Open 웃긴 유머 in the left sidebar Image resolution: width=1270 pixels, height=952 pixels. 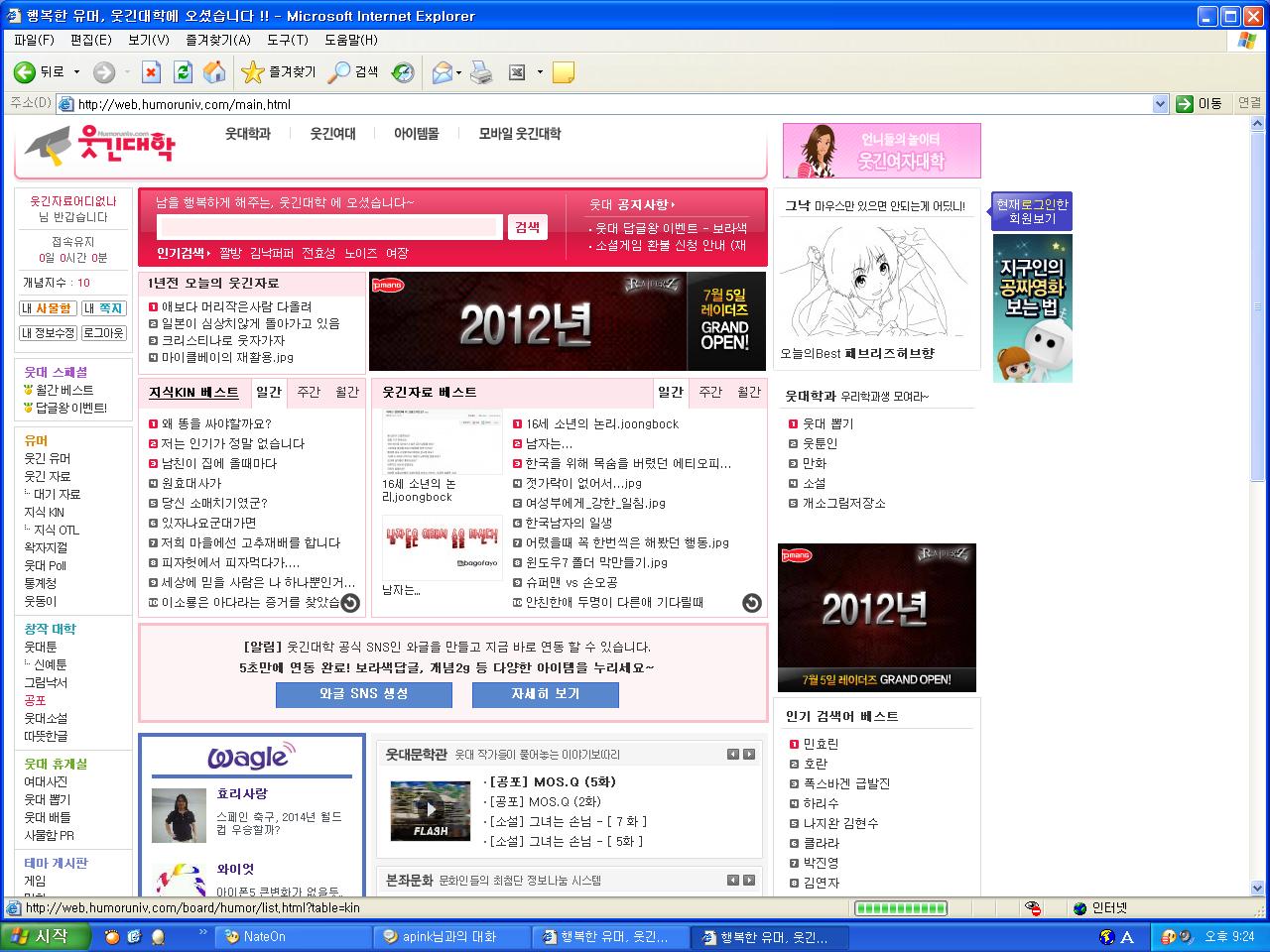[x=48, y=459]
